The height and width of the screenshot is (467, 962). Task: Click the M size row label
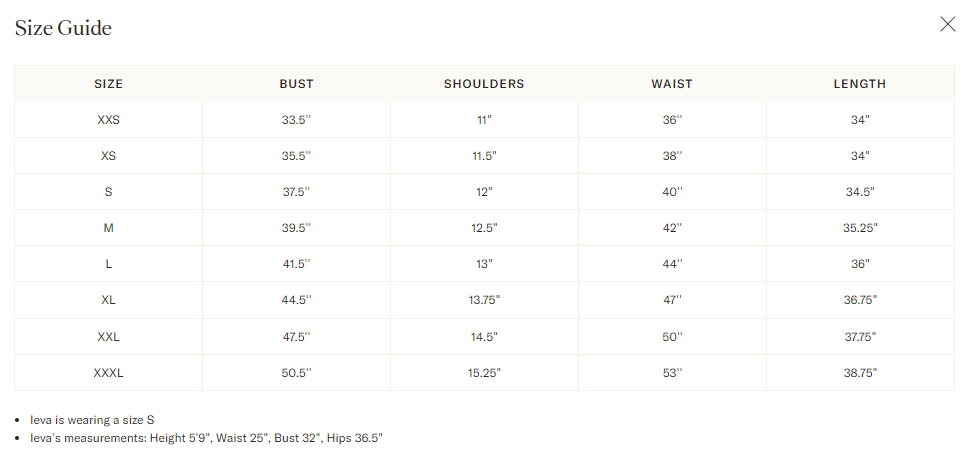108,228
